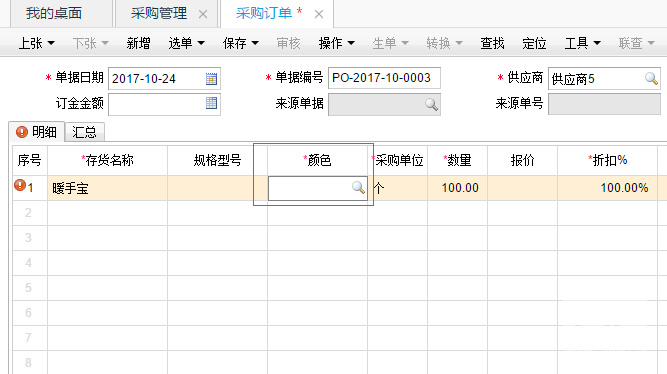
Task: Click the error icon on row 1
Action: tap(20, 185)
